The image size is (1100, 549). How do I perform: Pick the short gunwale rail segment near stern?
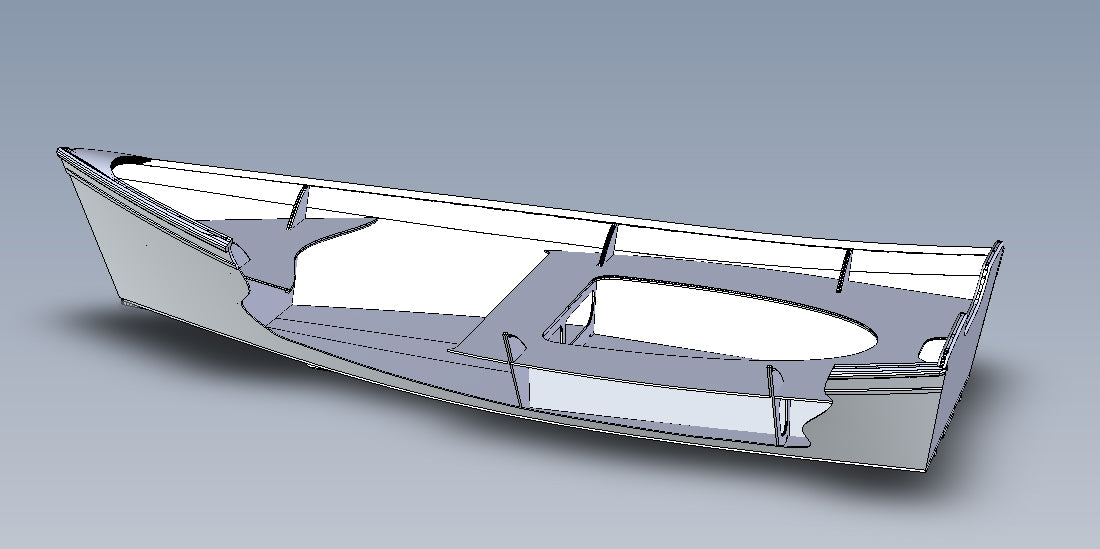(880, 370)
